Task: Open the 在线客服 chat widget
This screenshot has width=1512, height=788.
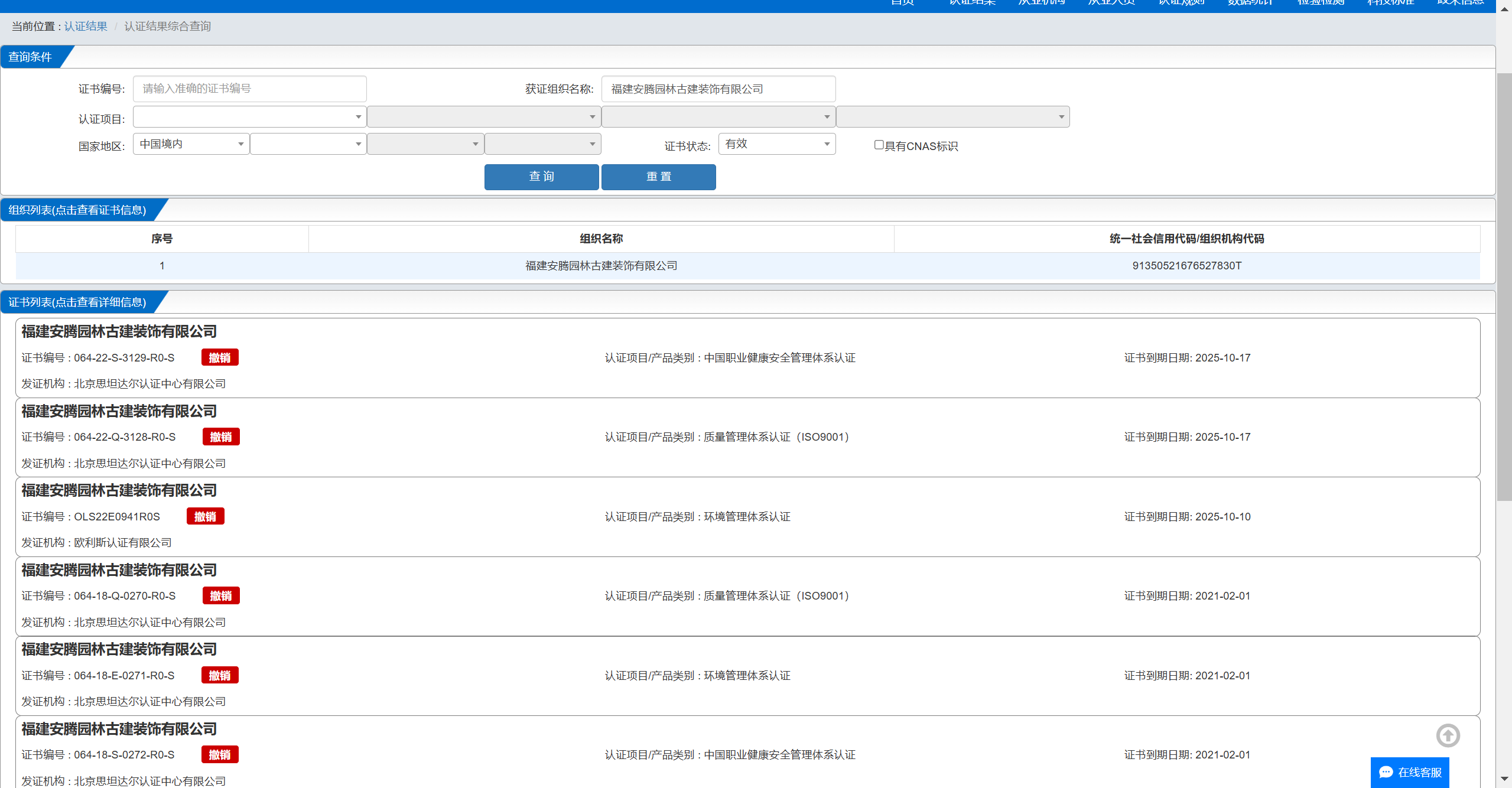Action: (x=1410, y=772)
